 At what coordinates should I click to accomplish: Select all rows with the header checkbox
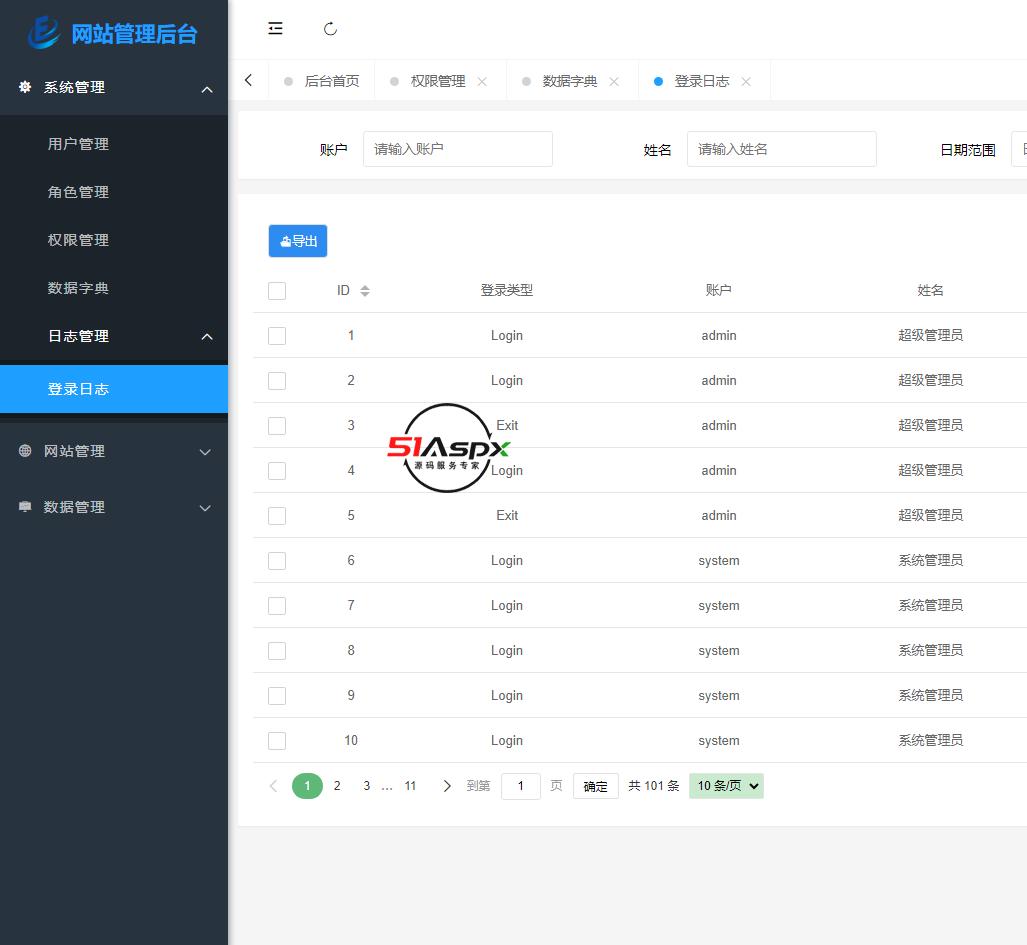pos(277,290)
